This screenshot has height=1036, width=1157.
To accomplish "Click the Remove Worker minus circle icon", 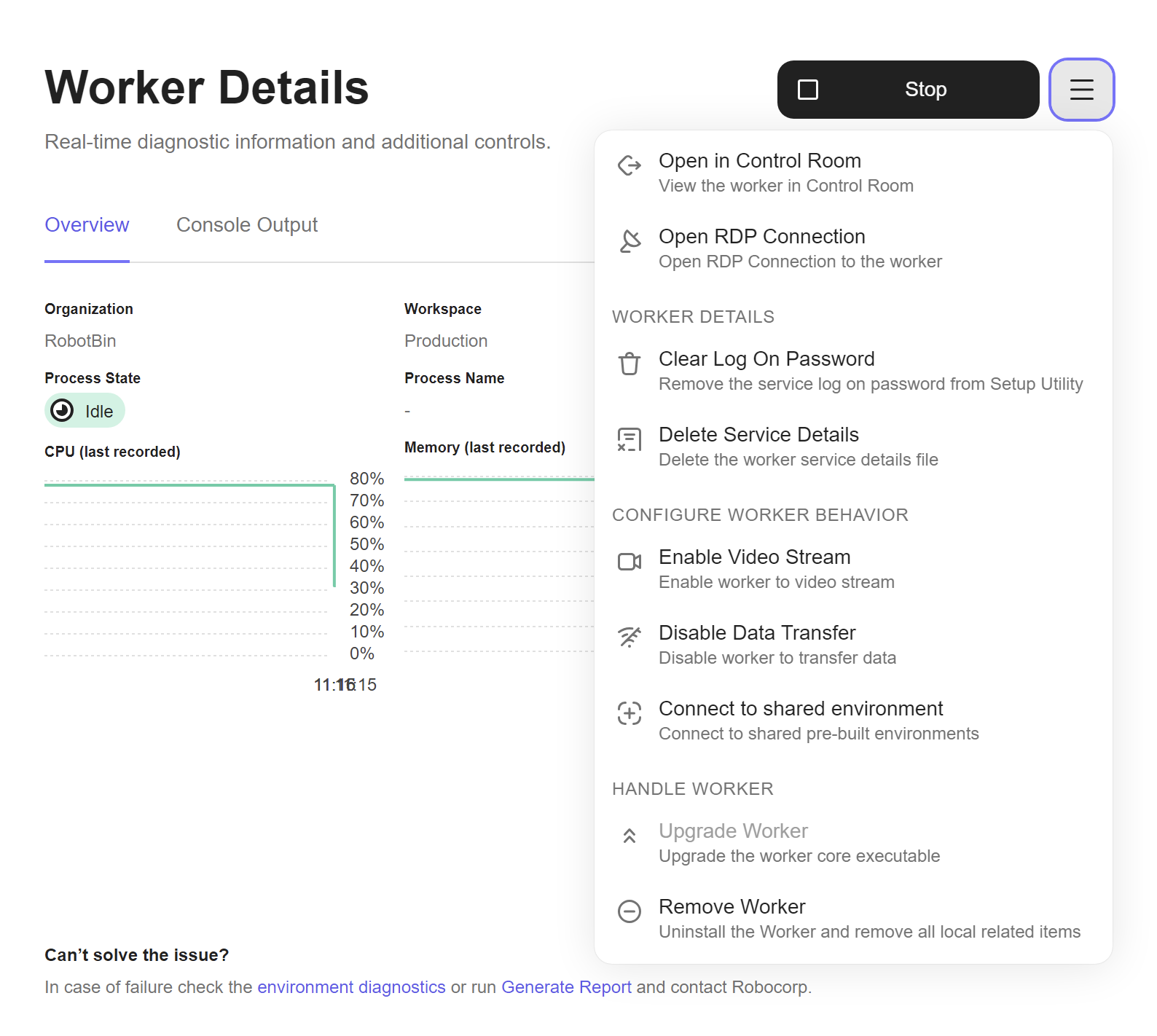I will click(x=630, y=911).
